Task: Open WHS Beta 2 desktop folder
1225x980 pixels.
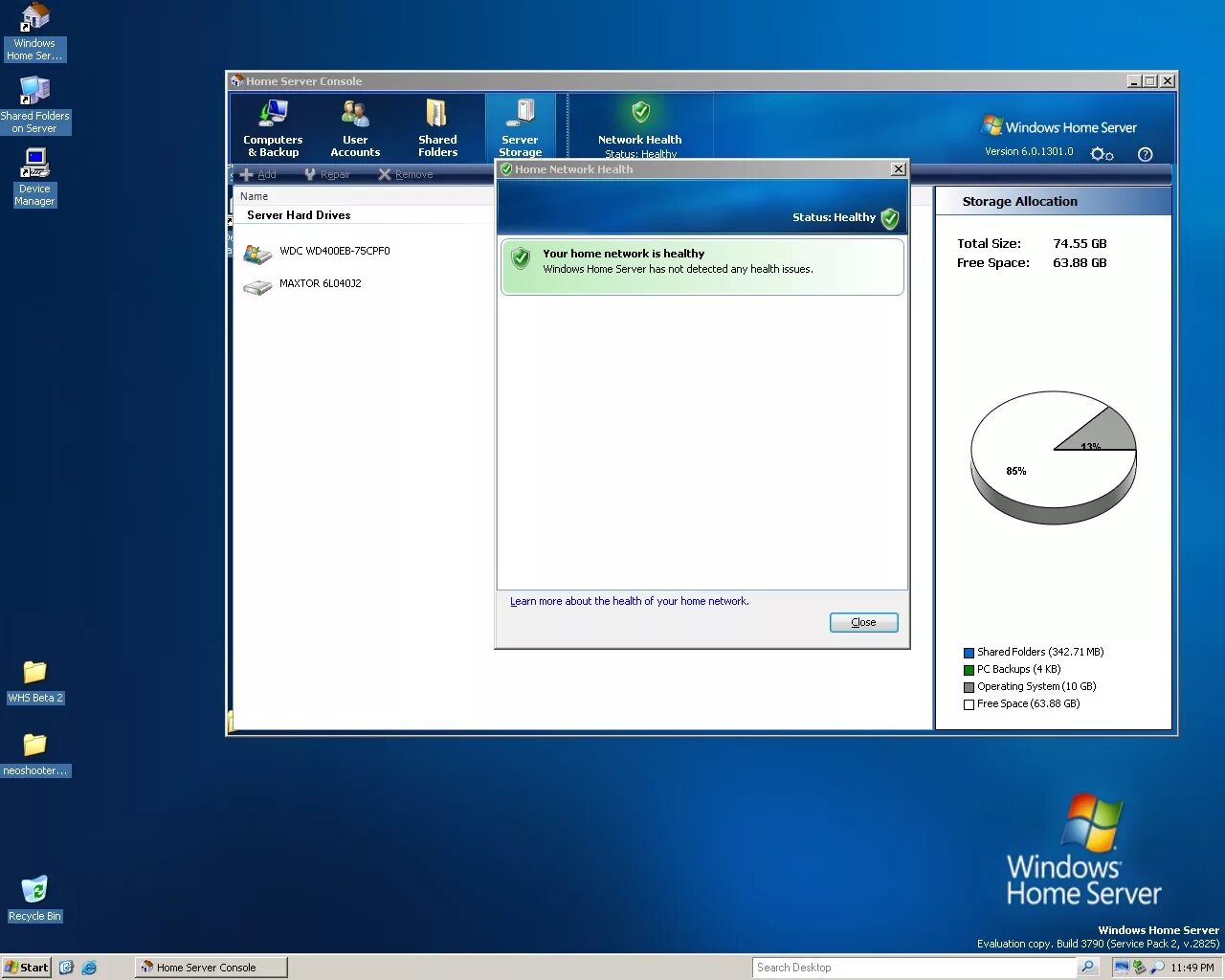Action: (34, 682)
